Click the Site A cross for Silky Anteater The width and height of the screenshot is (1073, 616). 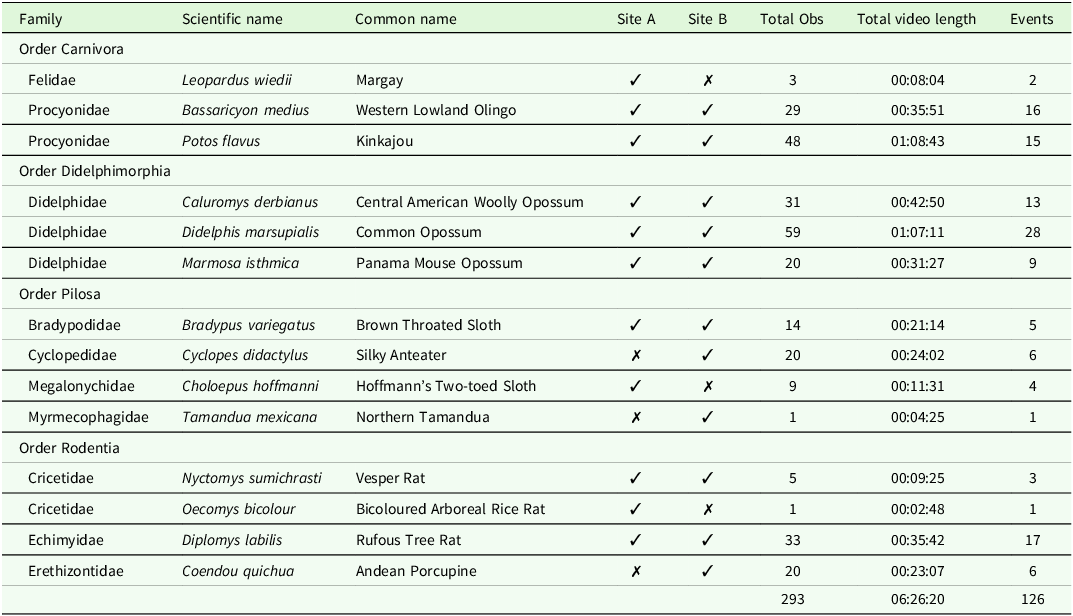click(636, 355)
